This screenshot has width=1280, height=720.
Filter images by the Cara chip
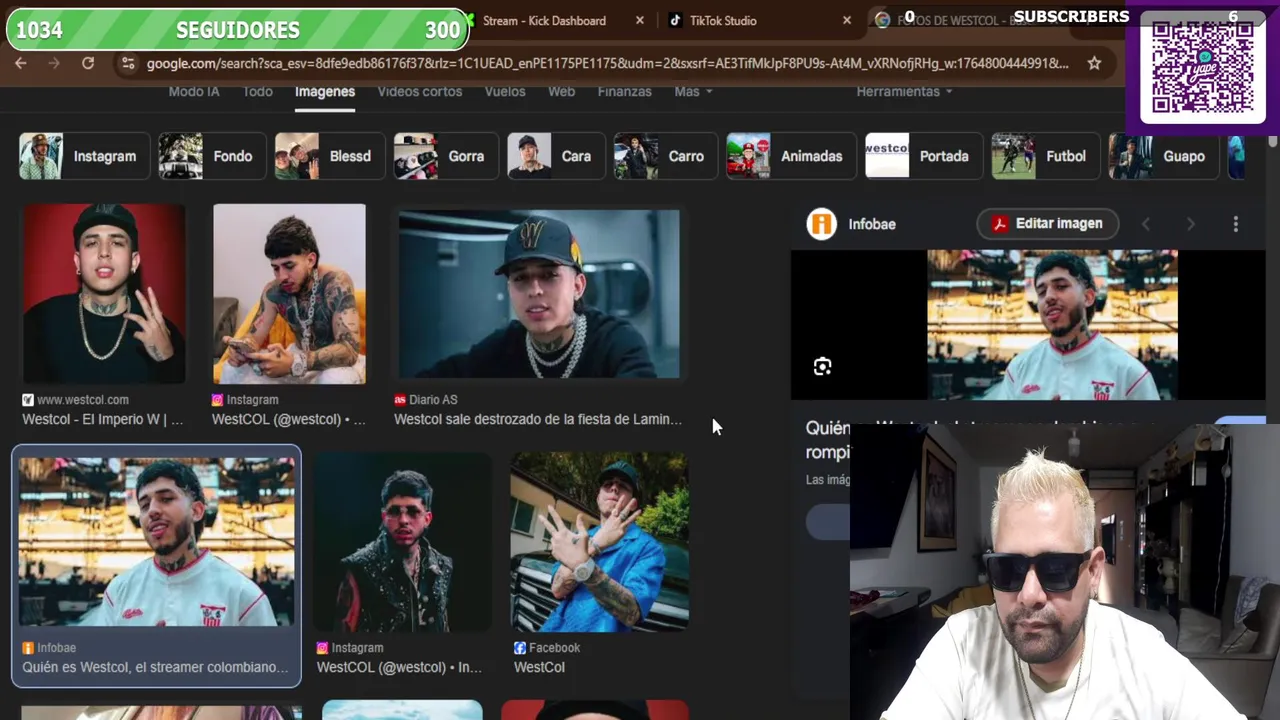555,156
